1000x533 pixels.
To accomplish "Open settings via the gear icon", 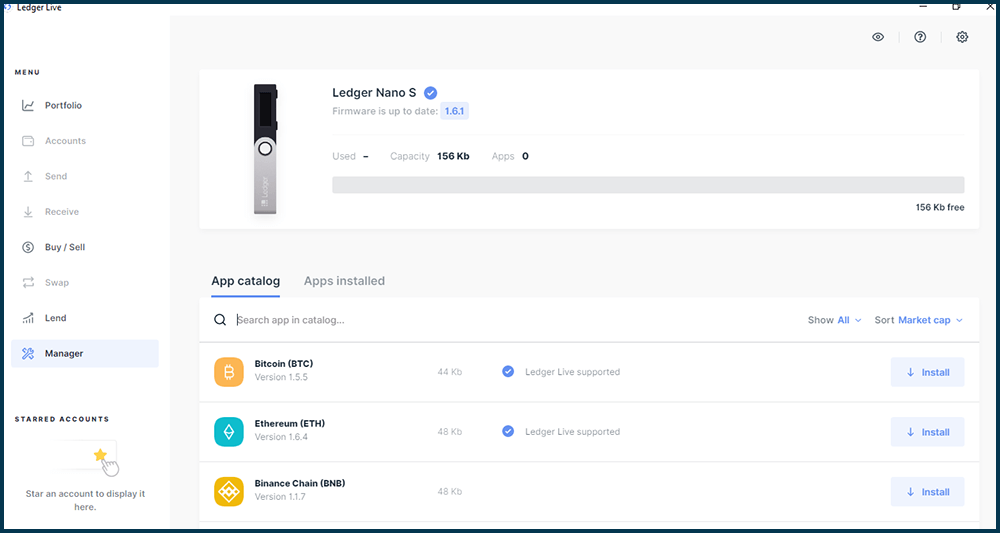I will [962, 37].
